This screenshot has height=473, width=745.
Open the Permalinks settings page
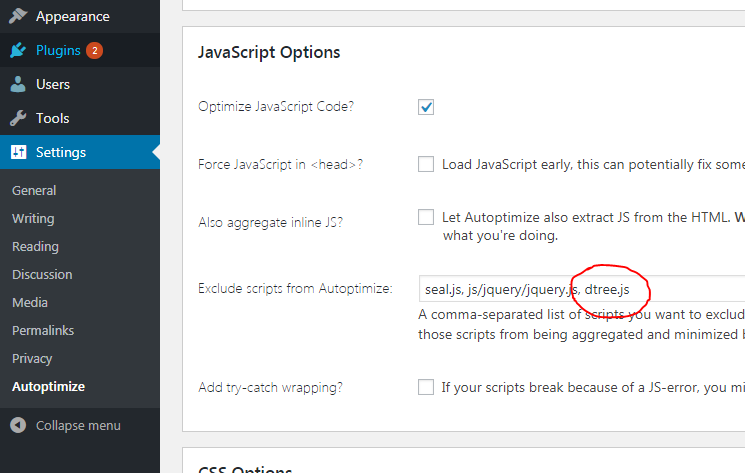43,331
